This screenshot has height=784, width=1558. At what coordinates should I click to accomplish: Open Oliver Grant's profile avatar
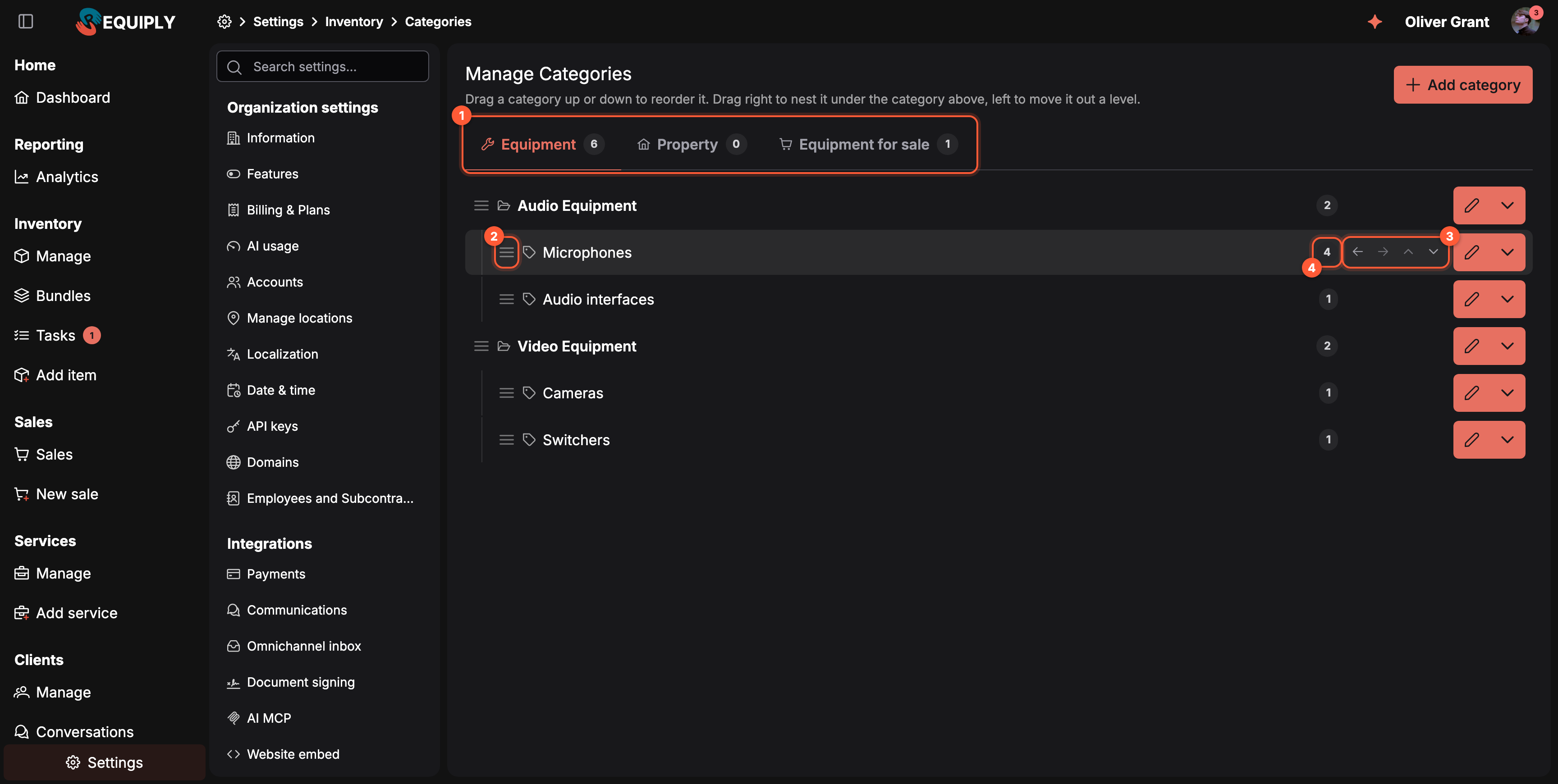(x=1525, y=22)
